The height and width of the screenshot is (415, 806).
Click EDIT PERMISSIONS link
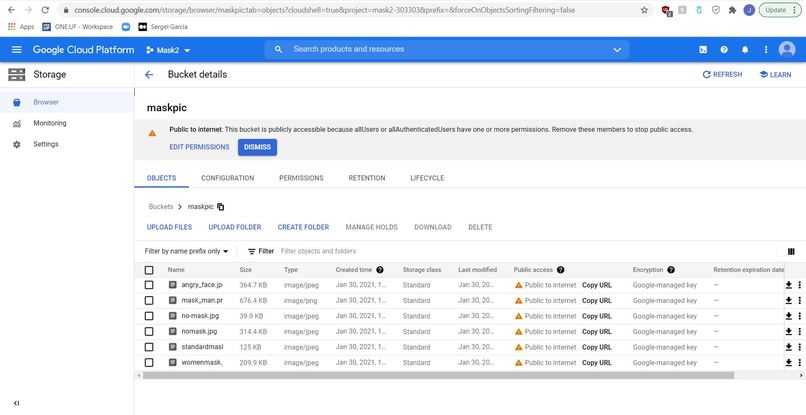coord(199,147)
